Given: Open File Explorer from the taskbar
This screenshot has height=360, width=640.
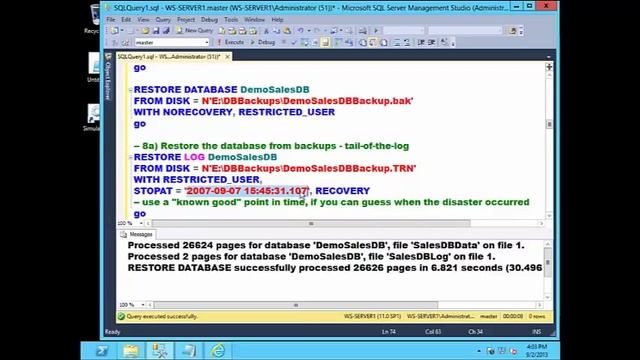Looking at the screenshot, I should pyautogui.click(x=131, y=351).
